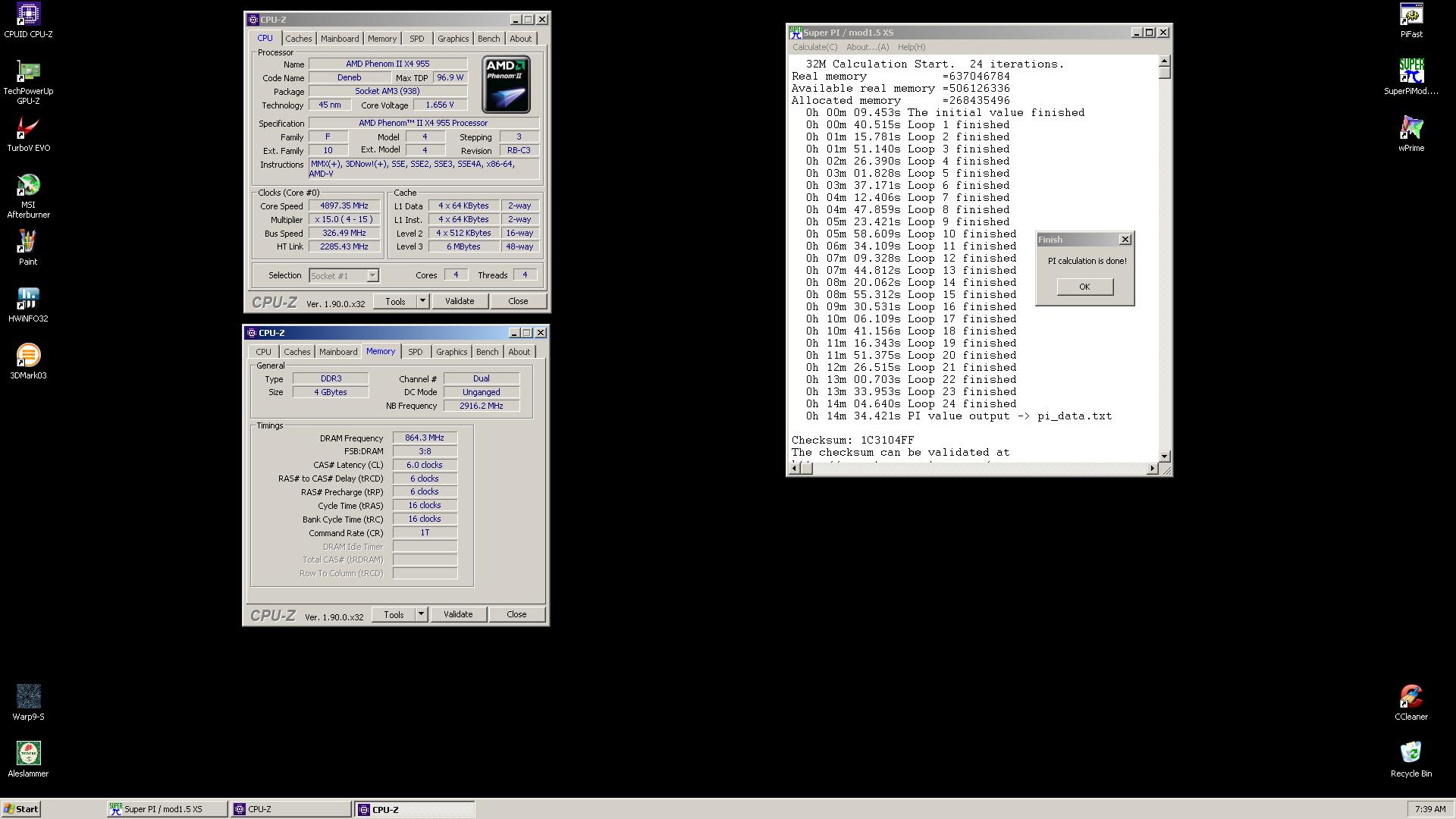Click Tools button in bottom CPU-Z window
Screen dimensions: 1456x819
coord(394,614)
